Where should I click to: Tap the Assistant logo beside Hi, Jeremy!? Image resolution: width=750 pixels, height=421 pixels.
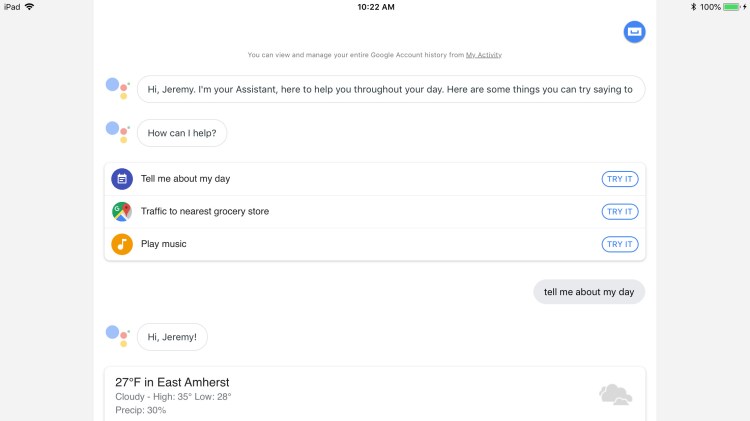tap(118, 336)
